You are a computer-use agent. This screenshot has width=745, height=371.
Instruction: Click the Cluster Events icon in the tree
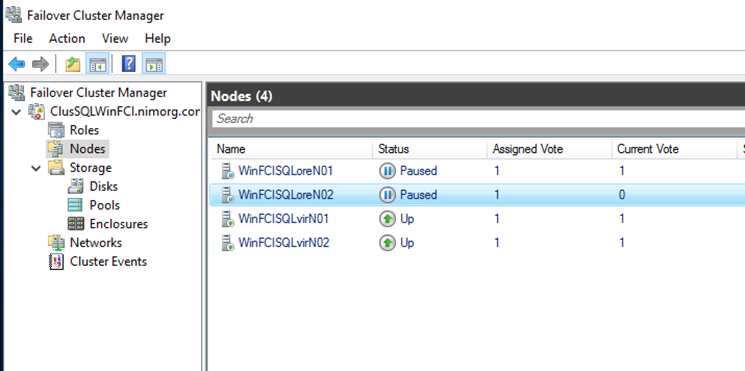(x=57, y=261)
